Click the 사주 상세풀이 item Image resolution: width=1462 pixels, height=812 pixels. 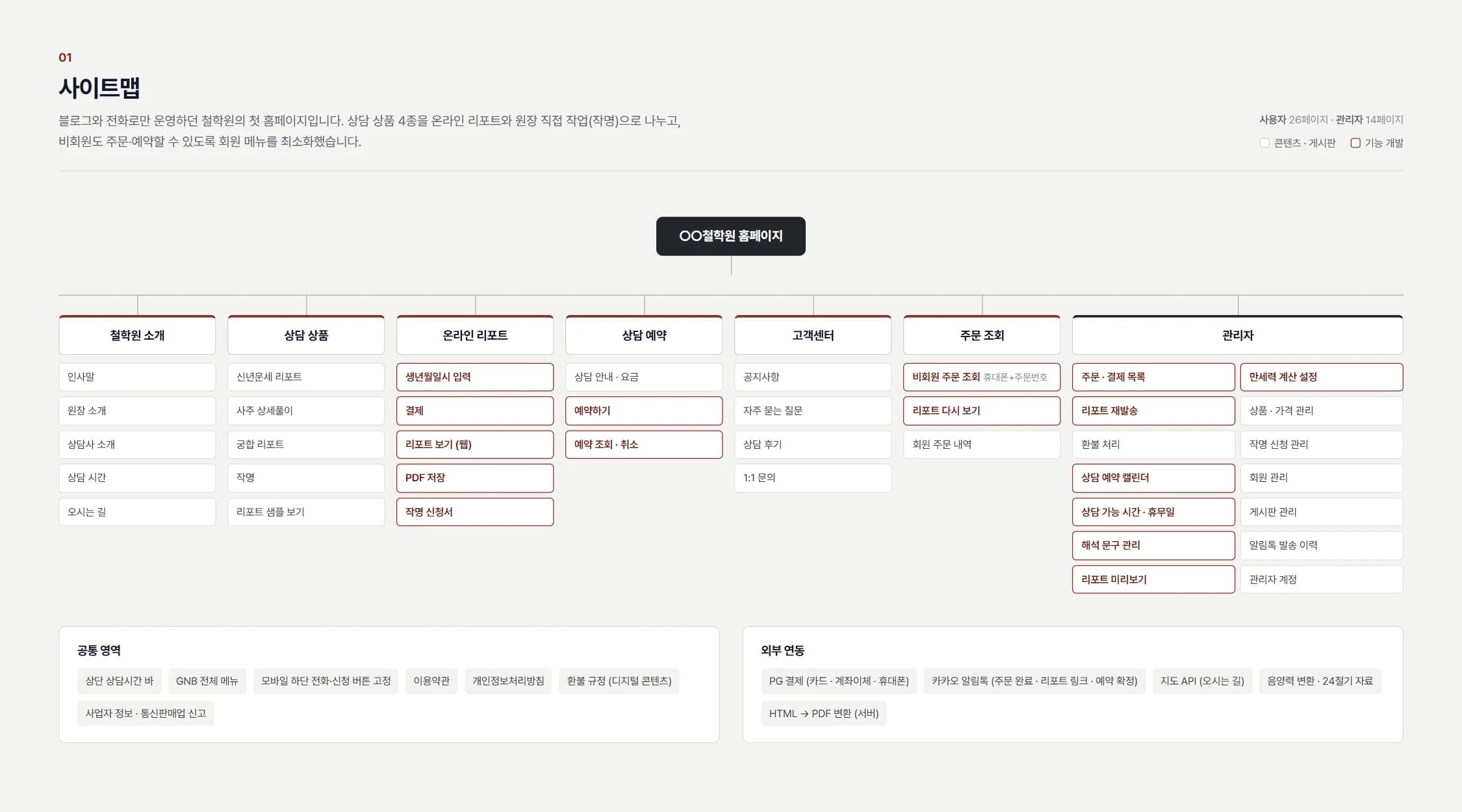[x=306, y=411]
